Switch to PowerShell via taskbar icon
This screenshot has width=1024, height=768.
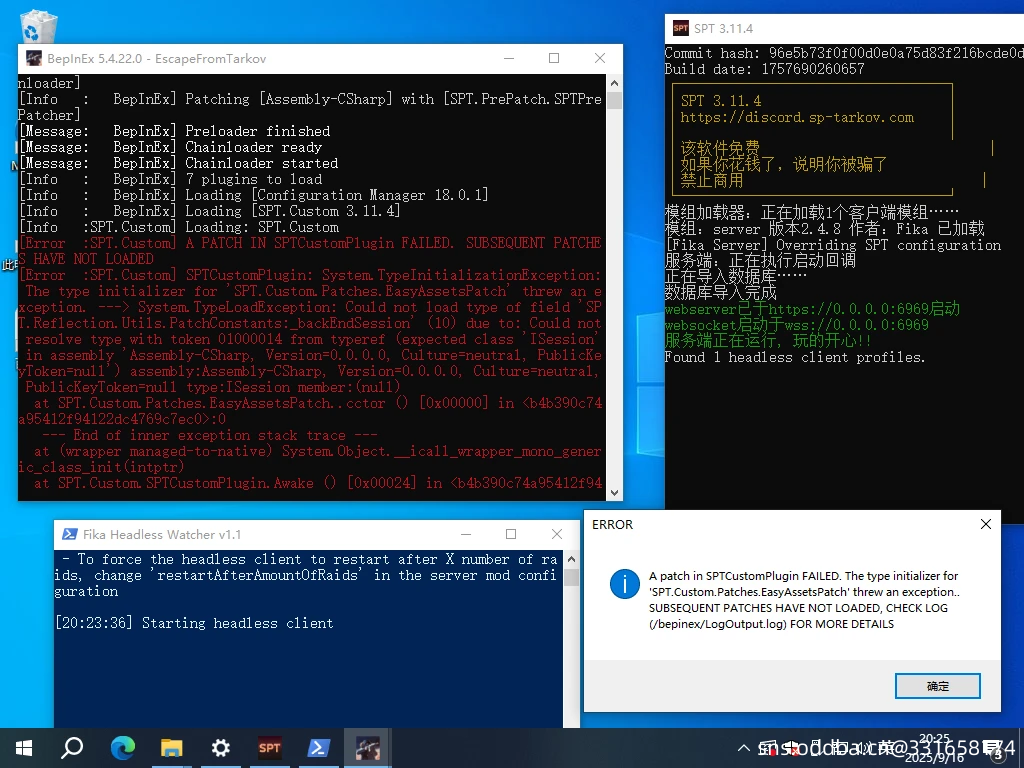pos(319,748)
